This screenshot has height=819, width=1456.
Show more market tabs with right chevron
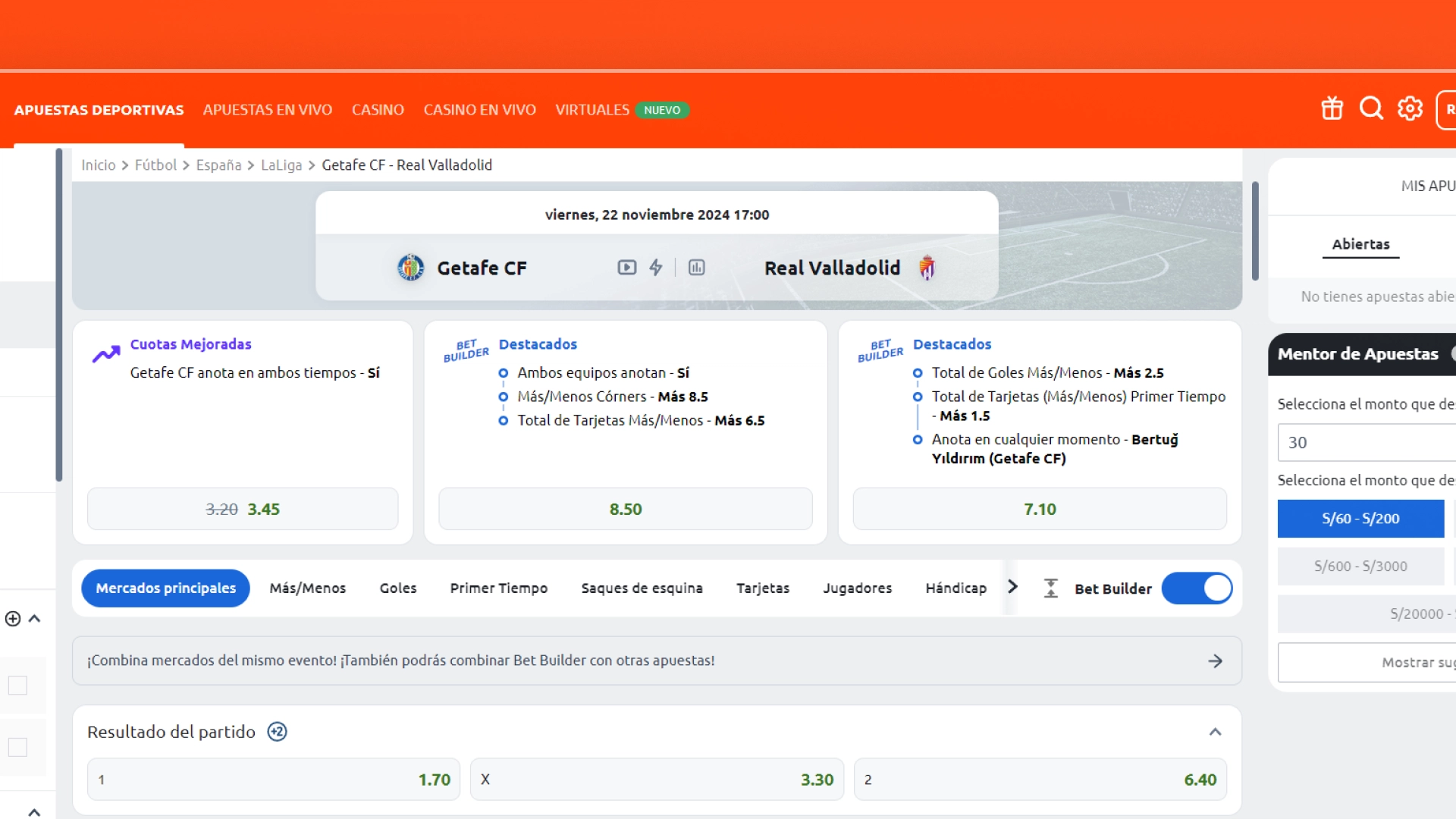pyautogui.click(x=1012, y=587)
